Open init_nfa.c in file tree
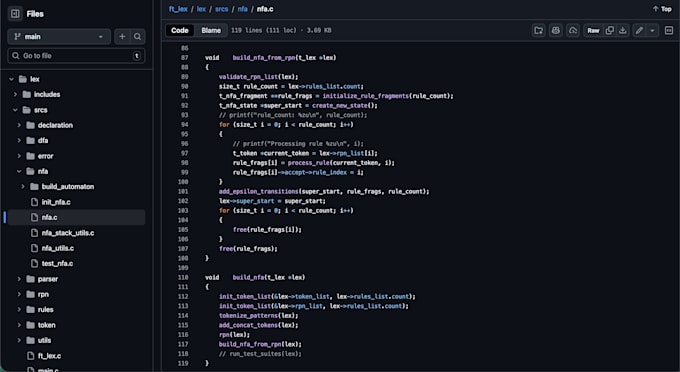The width and height of the screenshot is (680, 372). 56,202
